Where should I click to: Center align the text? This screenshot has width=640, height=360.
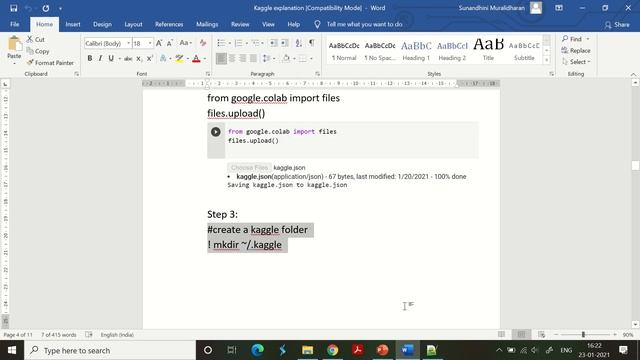click(x=232, y=58)
